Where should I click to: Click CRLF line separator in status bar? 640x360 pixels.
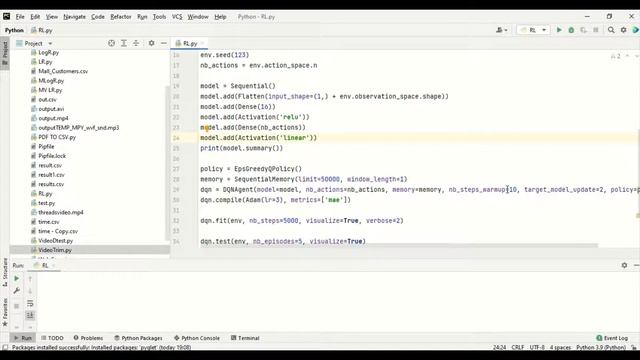pyautogui.click(x=518, y=347)
